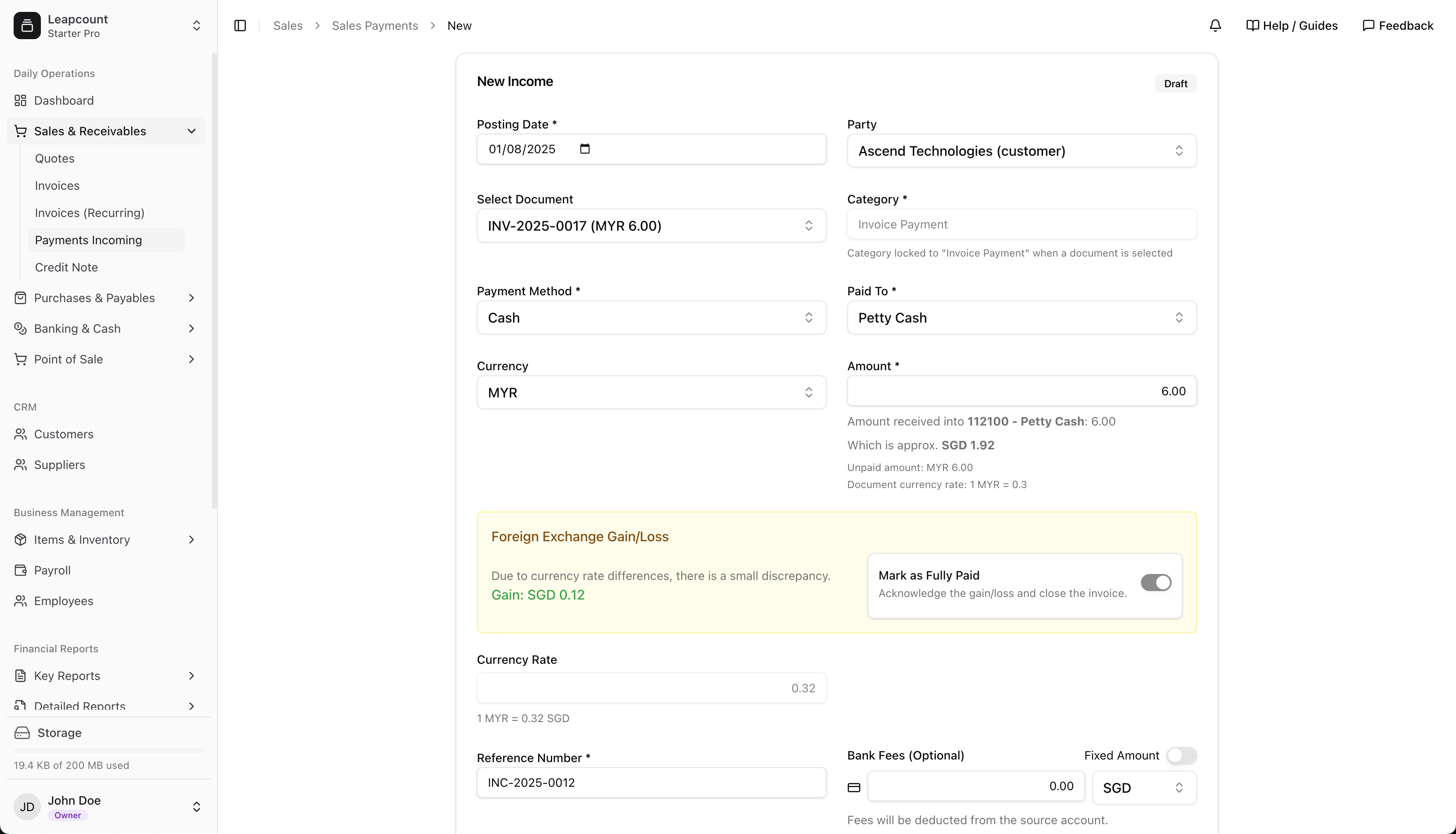The width and height of the screenshot is (1456, 834).
Task: Toggle Fixed Amount switch
Action: click(x=1181, y=756)
